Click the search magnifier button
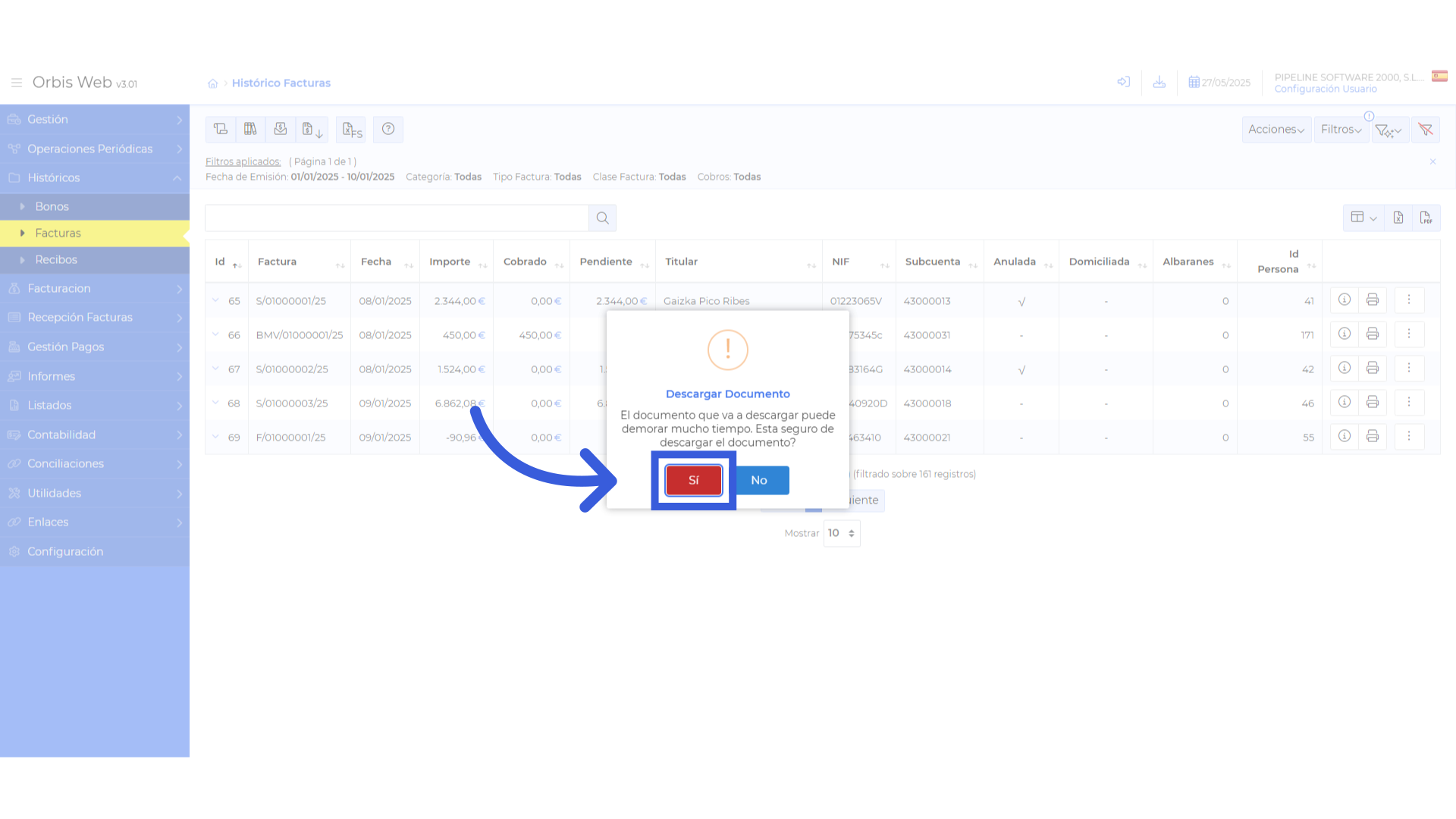1456x819 pixels. click(603, 218)
